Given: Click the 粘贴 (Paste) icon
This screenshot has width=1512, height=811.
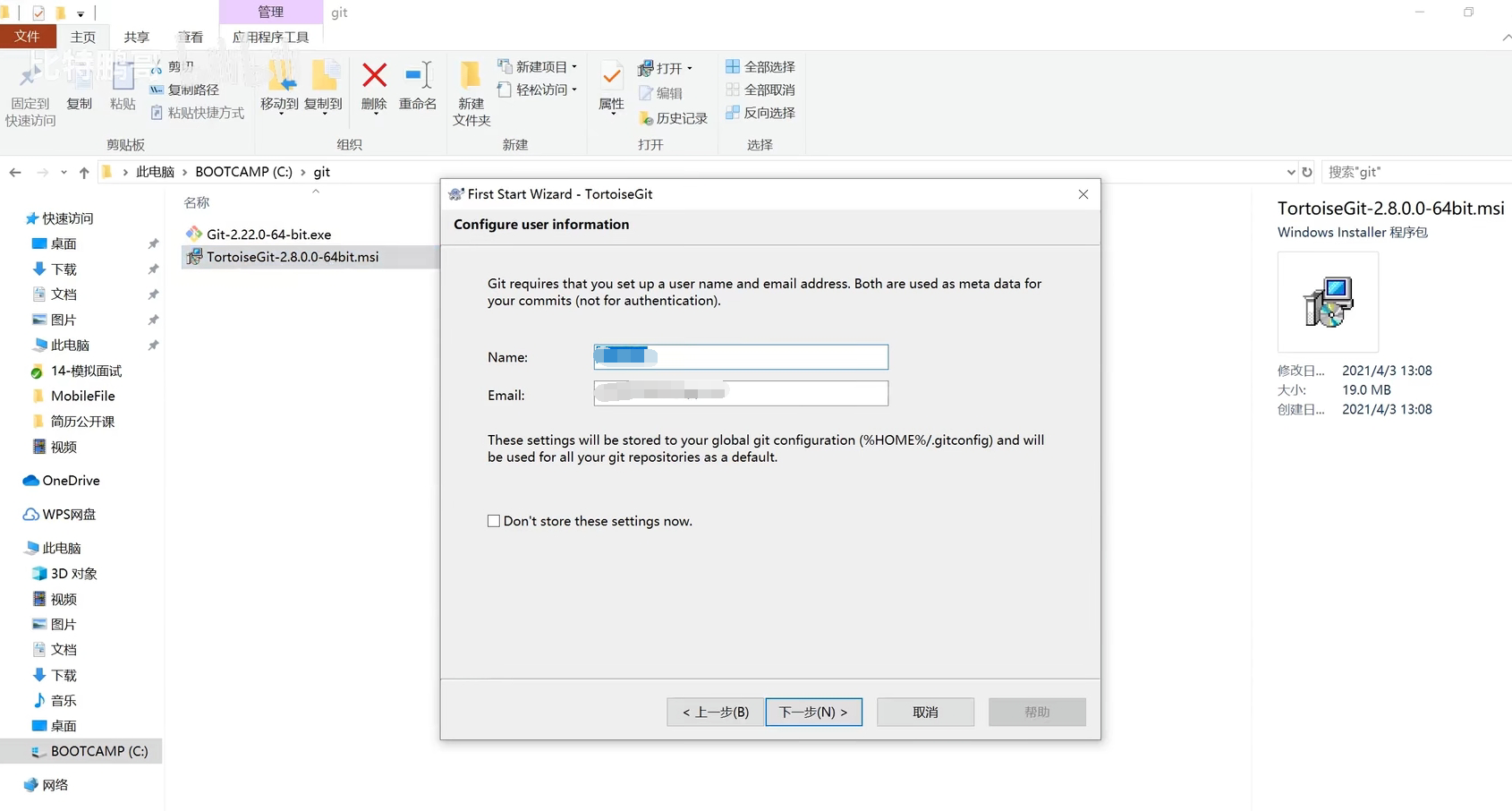Looking at the screenshot, I should tap(123, 84).
